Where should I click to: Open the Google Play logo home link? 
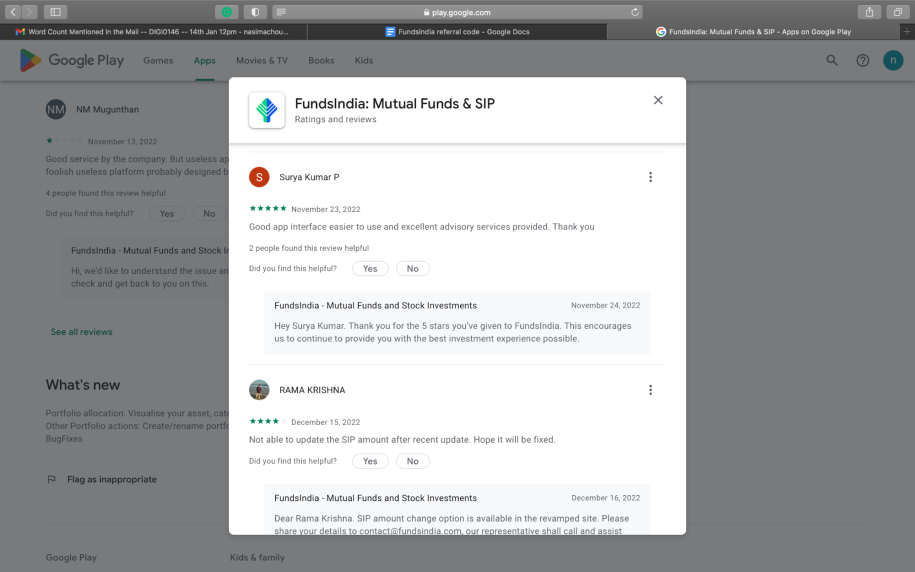[72, 60]
